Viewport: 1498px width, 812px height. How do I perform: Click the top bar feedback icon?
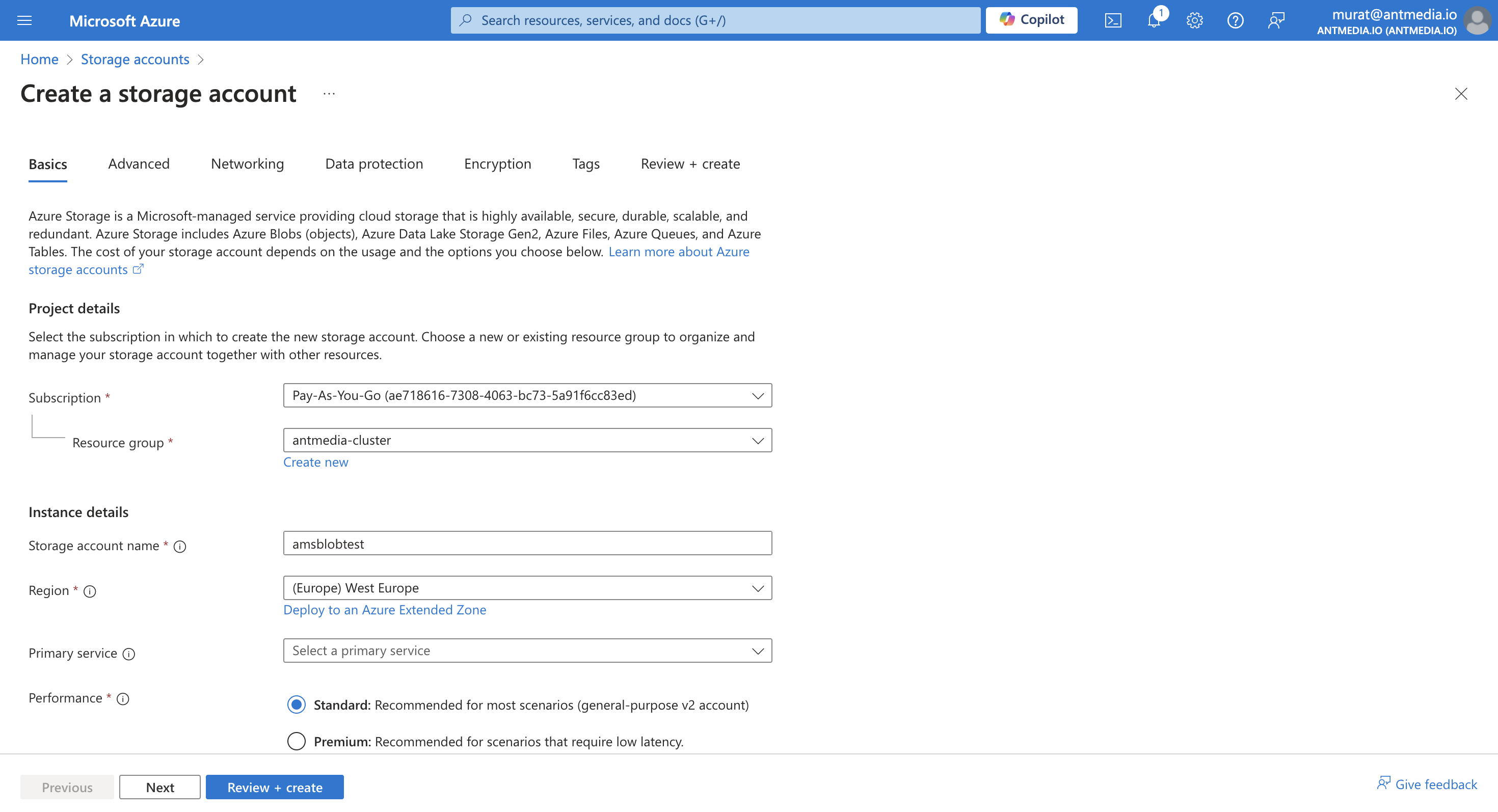pos(1276,20)
